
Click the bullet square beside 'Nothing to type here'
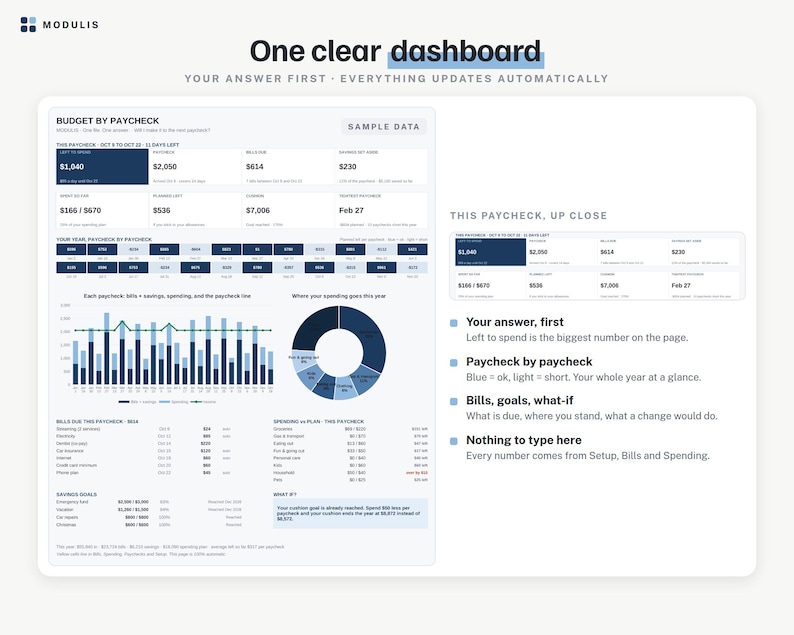454,441
